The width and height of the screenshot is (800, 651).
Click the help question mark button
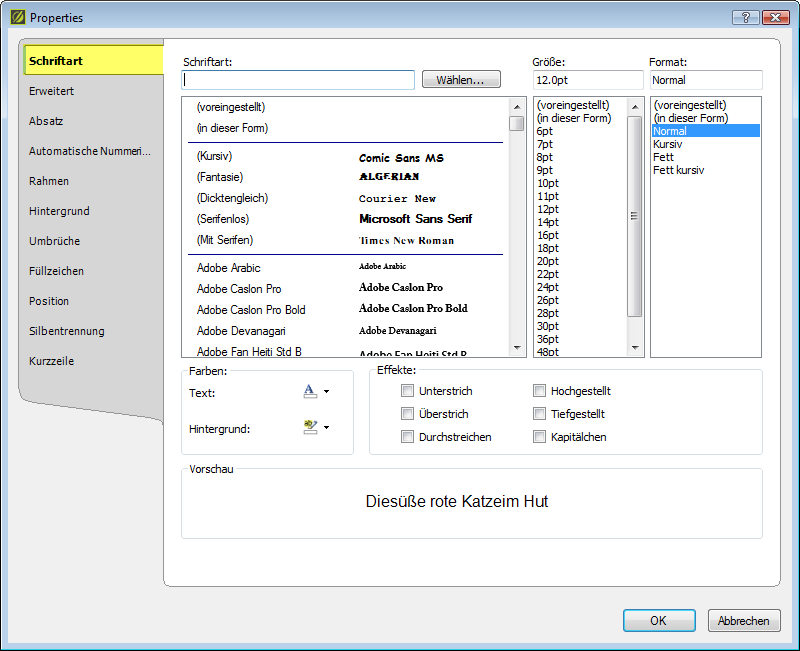pos(745,17)
